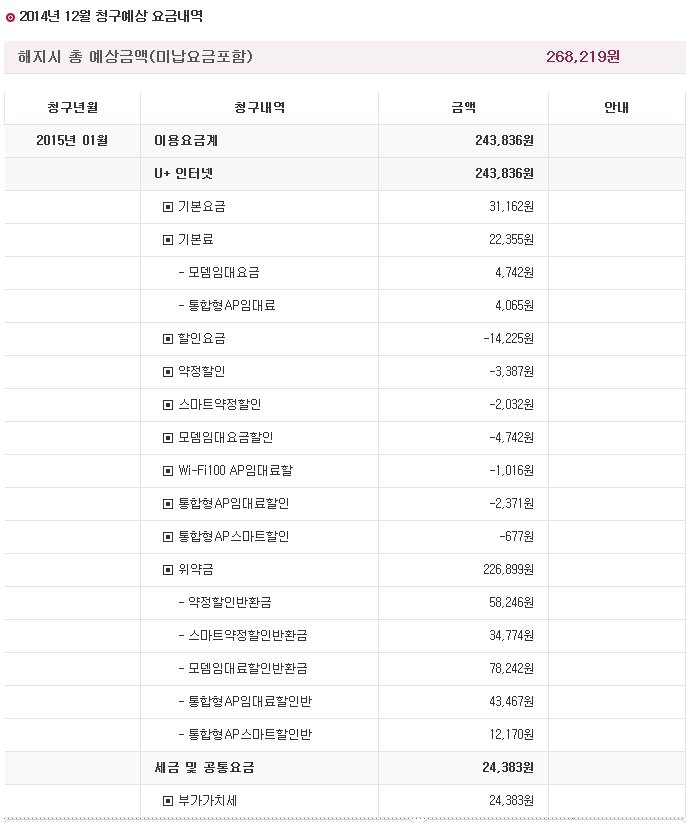The height and width of the screenshot is (823, 687).
Task: Select the 금액 column header
Action: [x=463, y=108]
